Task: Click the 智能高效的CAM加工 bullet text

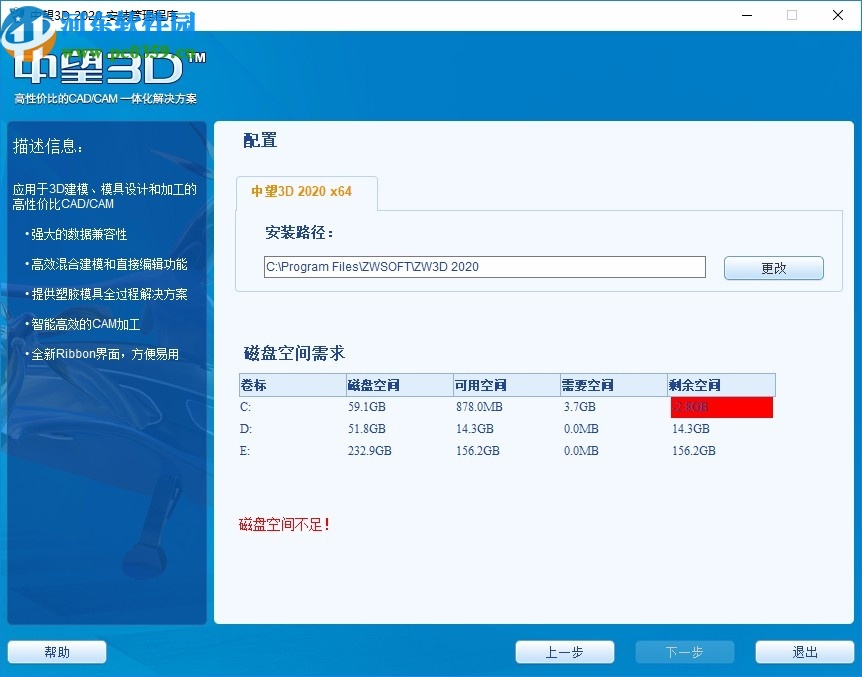Action: pos(85,324)
